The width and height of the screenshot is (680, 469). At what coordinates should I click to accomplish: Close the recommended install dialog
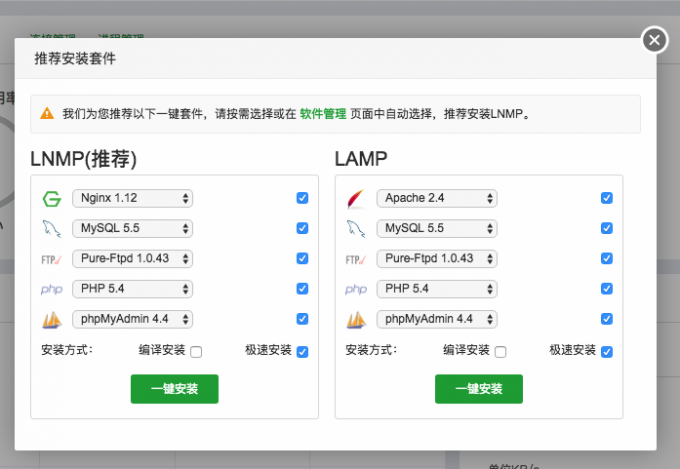coord(654,40)
